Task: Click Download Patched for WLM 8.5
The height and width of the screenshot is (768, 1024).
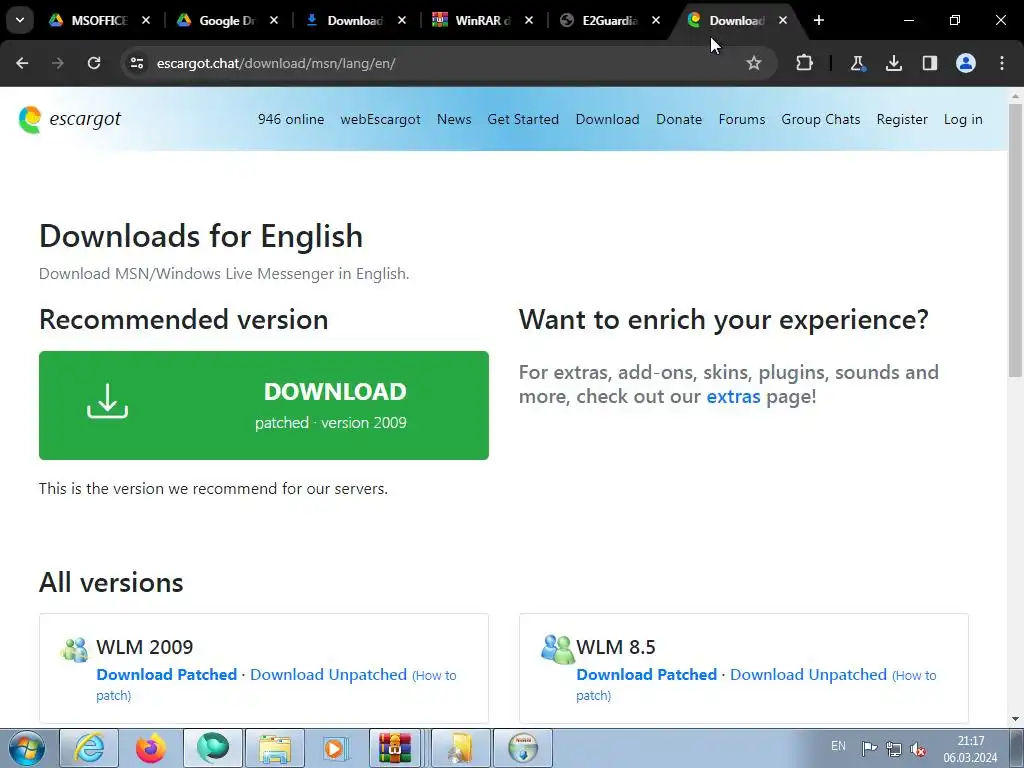Action: point(647,675)
